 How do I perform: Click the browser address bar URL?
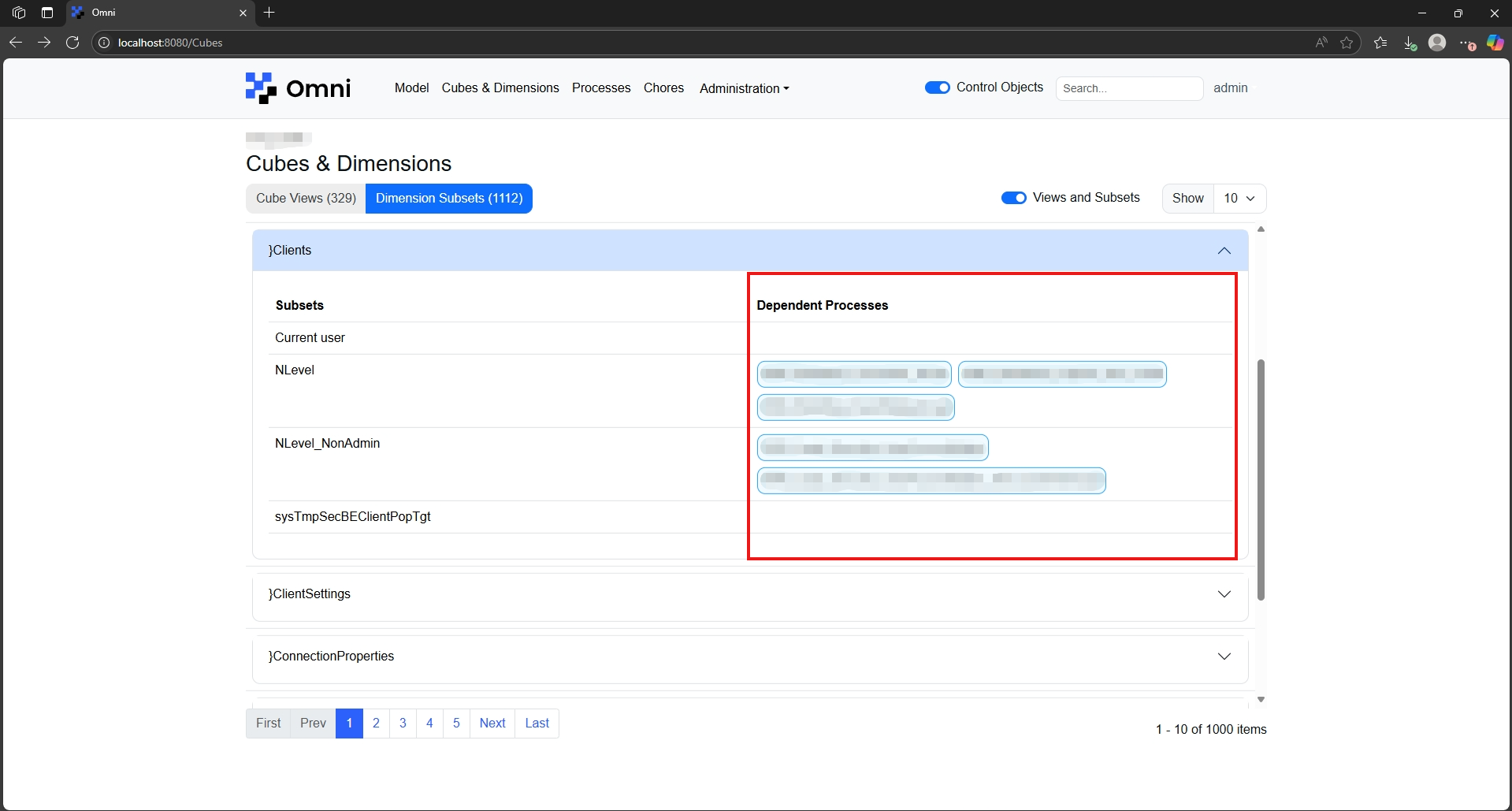(x=170, y=43)
